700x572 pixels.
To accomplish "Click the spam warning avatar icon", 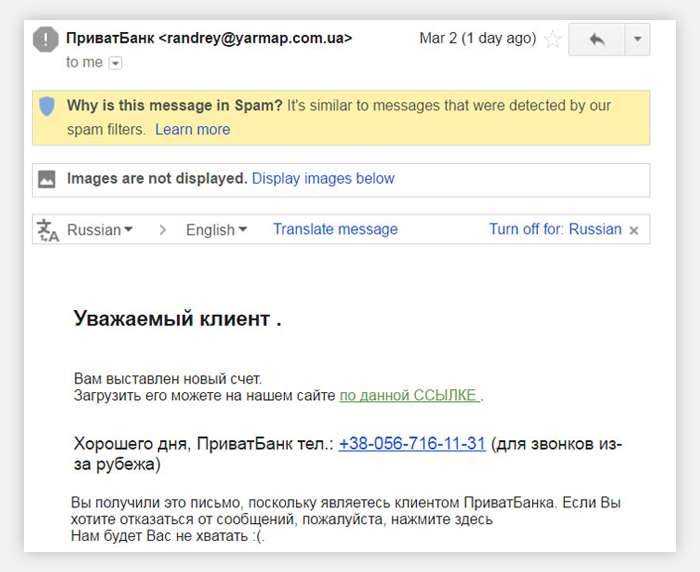I will (46, 39).
